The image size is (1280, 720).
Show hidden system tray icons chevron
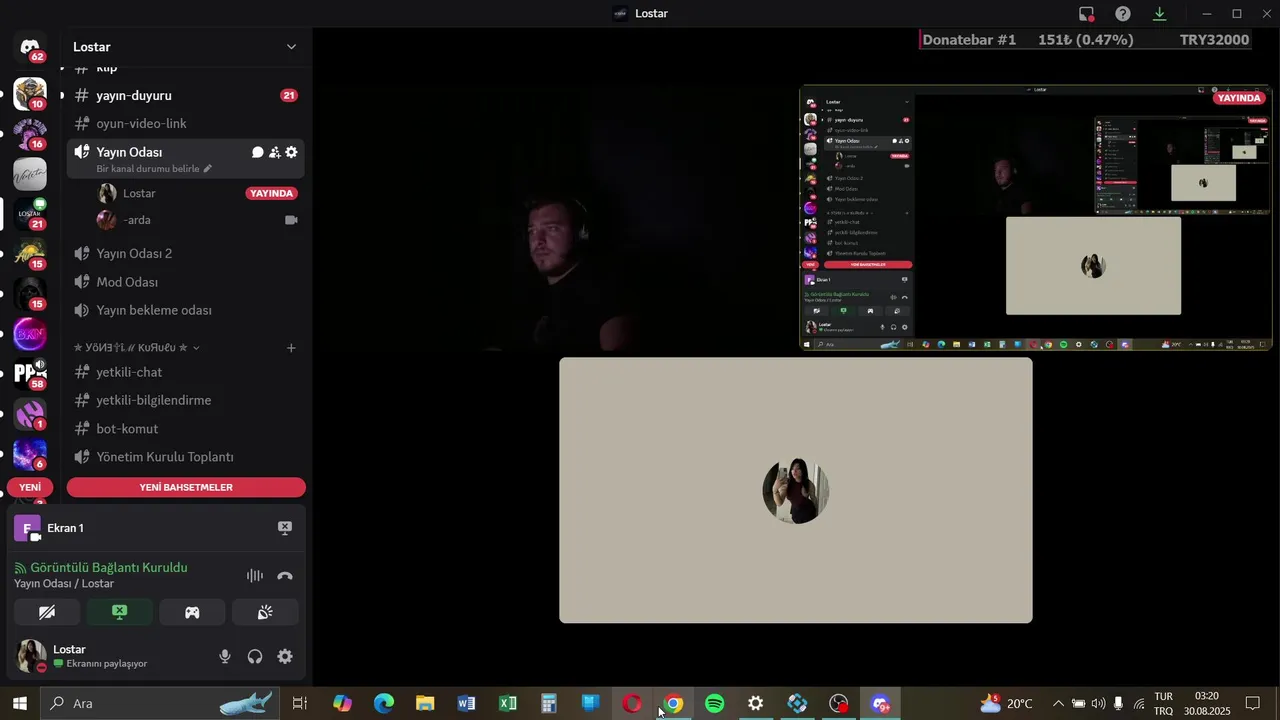pos(1058,704)
